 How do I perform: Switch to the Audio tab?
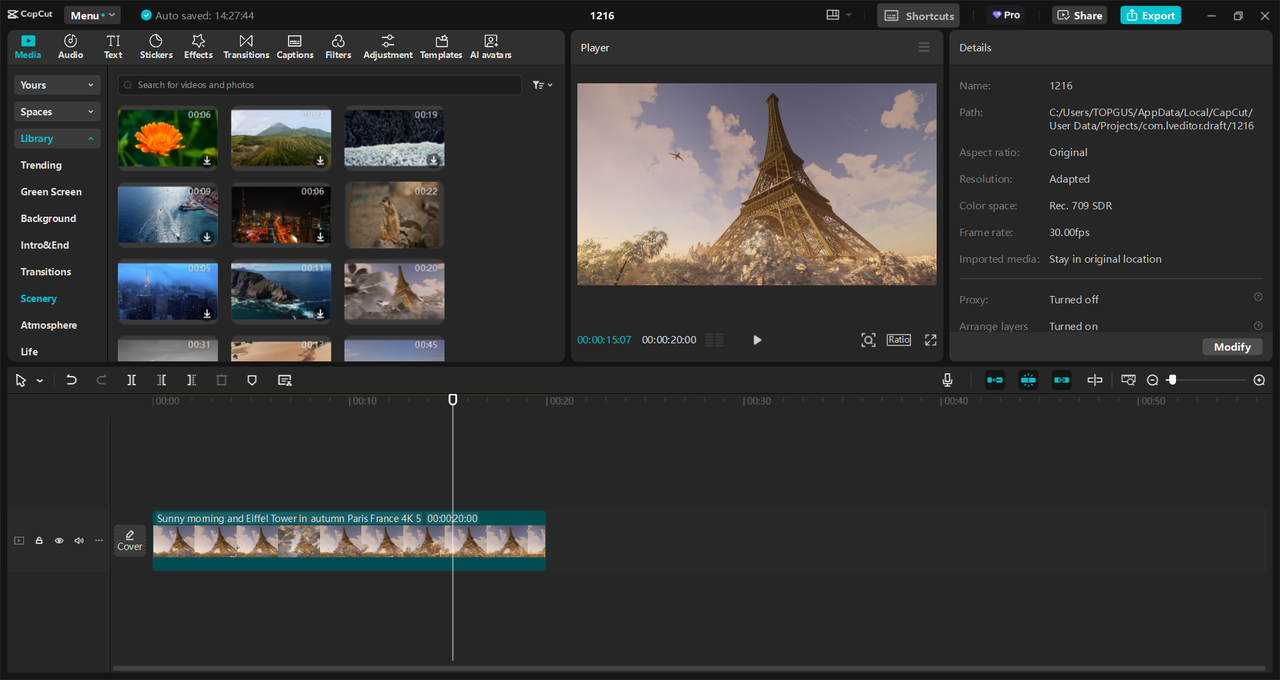coord(71,46)
